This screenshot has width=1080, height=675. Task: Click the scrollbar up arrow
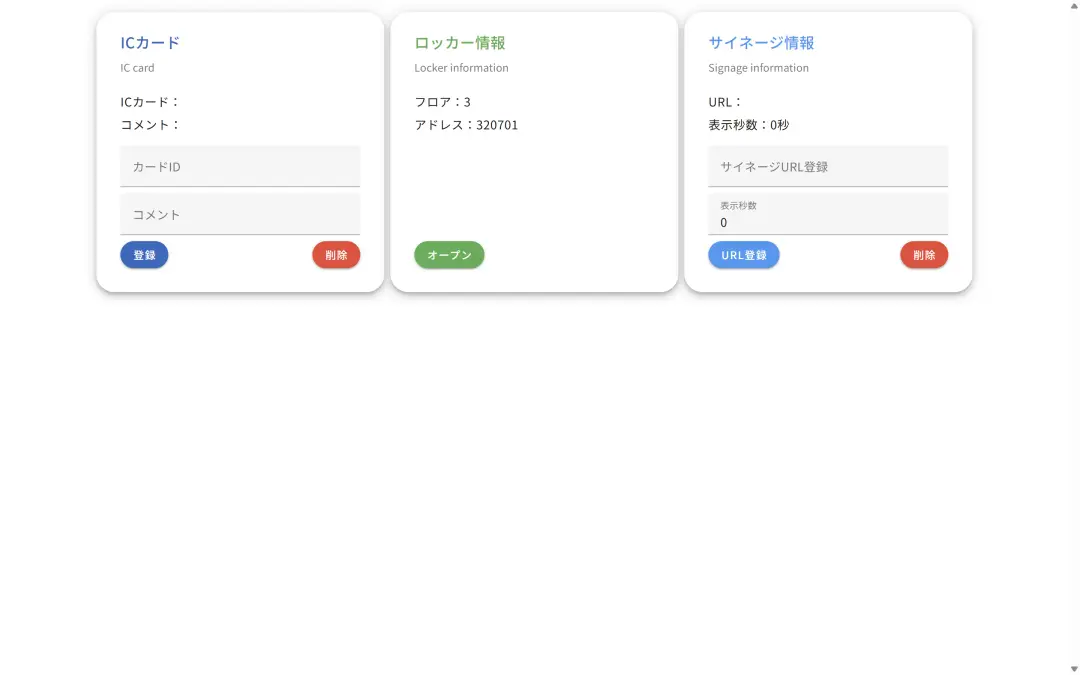point(1074,6)
